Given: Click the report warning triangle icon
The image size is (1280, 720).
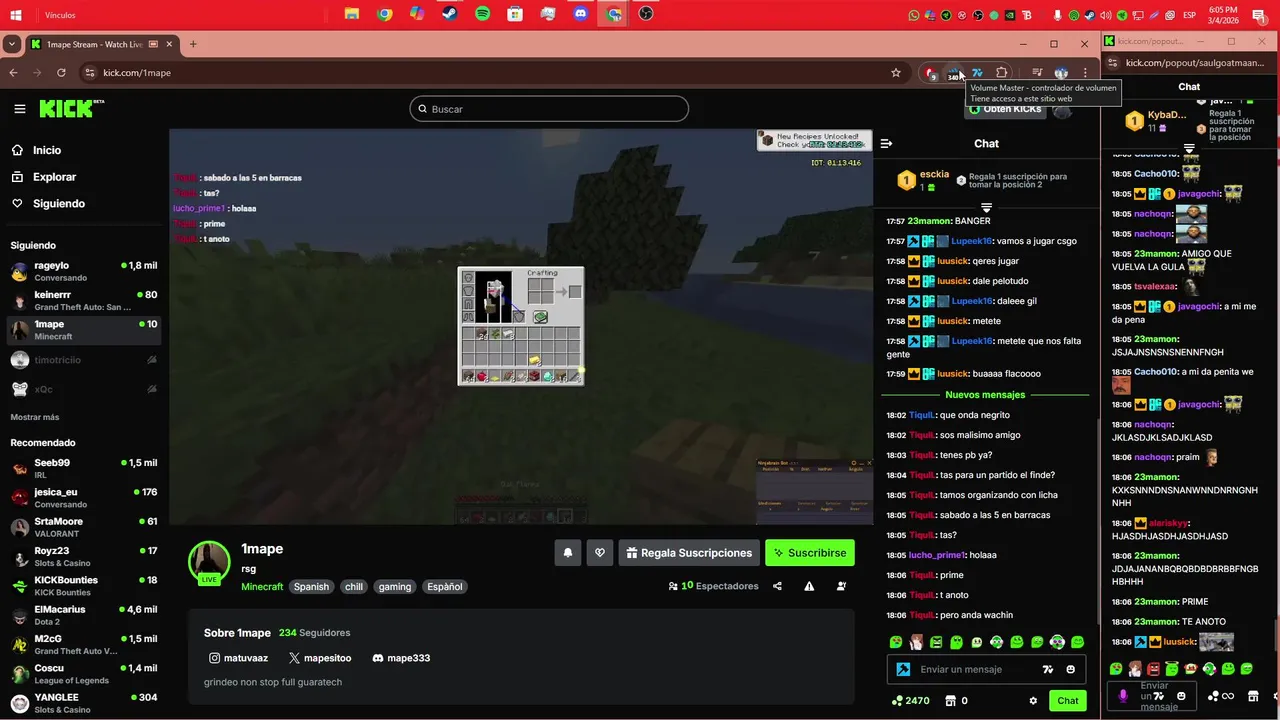Looking at the screenshot, I should click(x=809, y=586).
